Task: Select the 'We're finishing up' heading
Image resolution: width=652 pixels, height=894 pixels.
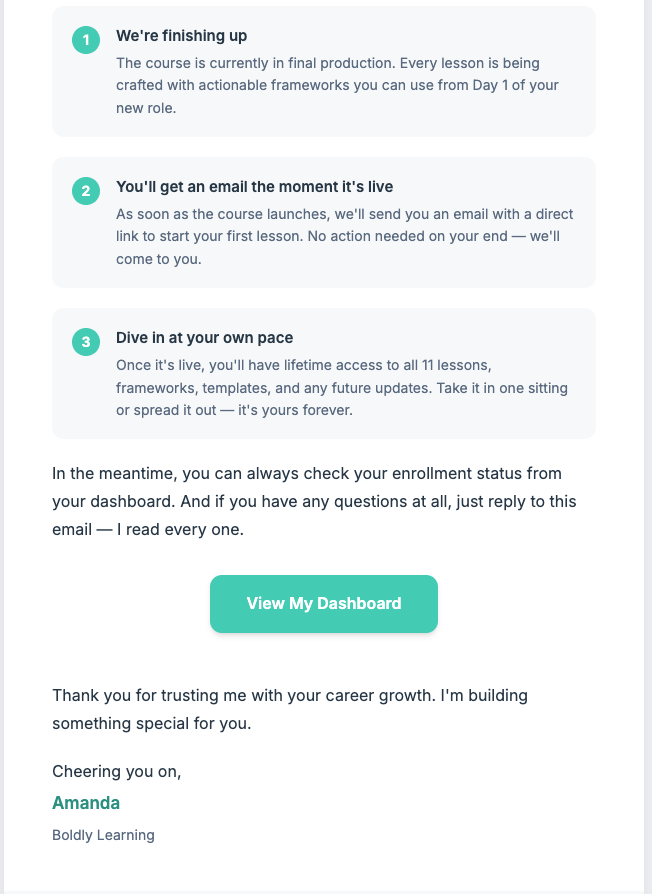Action: [x=183, y=35]
